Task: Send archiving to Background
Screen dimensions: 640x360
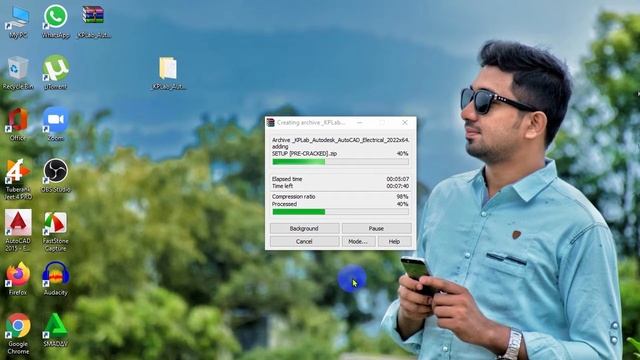Action: point(304,229)
